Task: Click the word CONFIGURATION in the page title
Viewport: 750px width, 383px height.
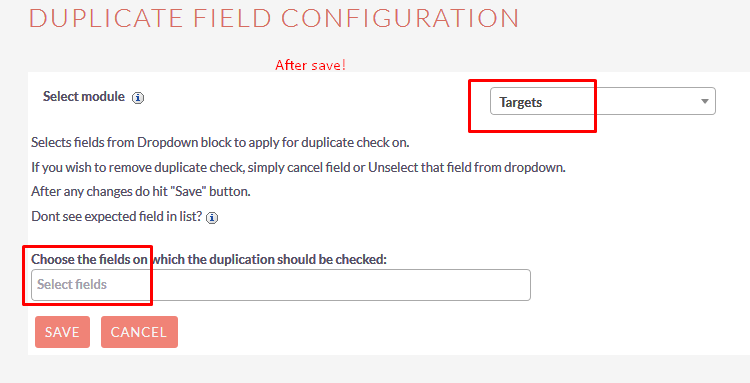Action: tap(400, 19)
